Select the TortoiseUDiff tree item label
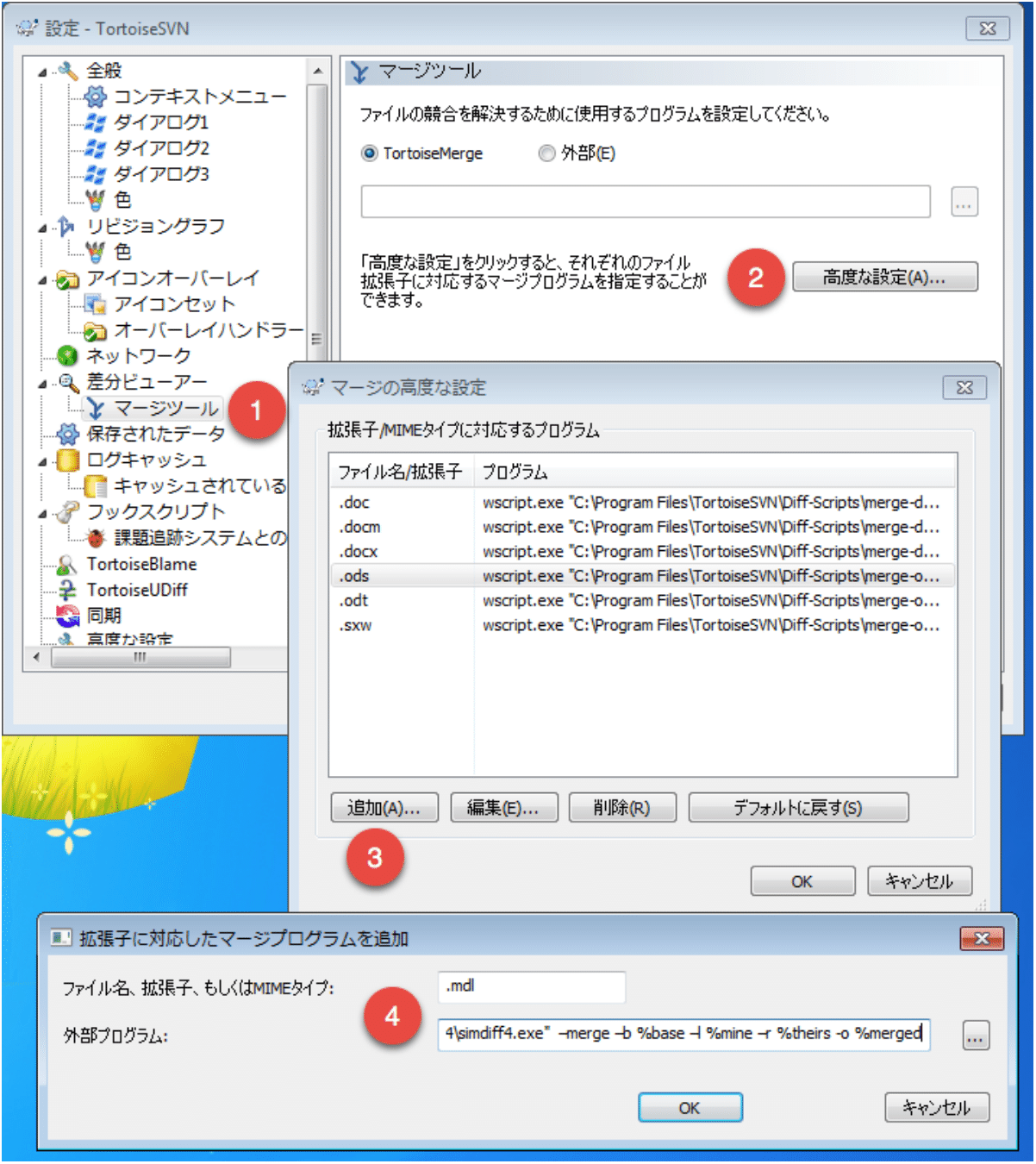Screen dimensions: 1036x1164 coord(137,591)
